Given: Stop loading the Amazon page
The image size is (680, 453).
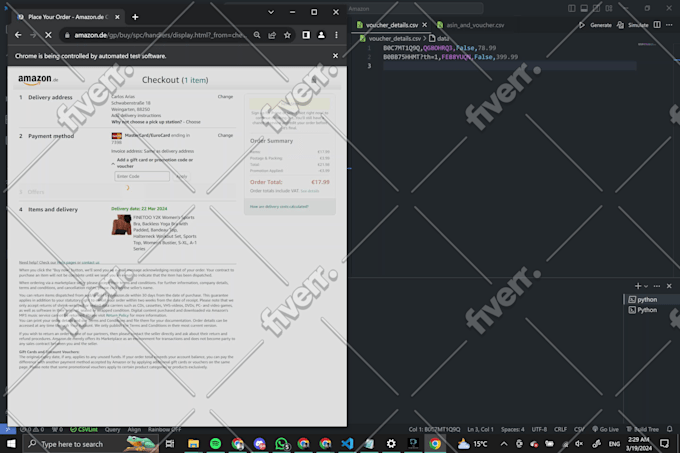Looking at the screenshot, I should (x=48, y=35).
